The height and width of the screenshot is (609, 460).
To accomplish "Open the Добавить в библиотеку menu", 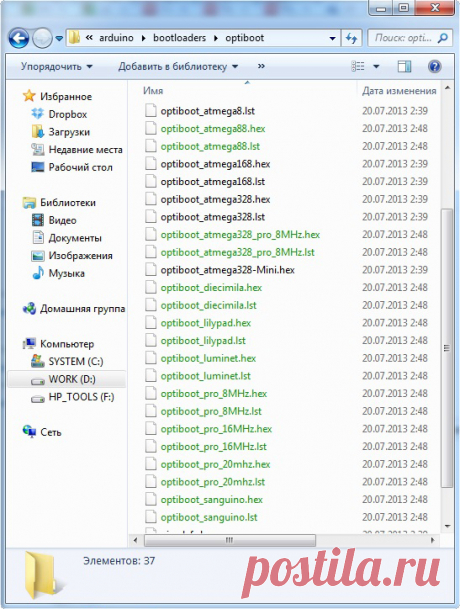I will (178, 66).
